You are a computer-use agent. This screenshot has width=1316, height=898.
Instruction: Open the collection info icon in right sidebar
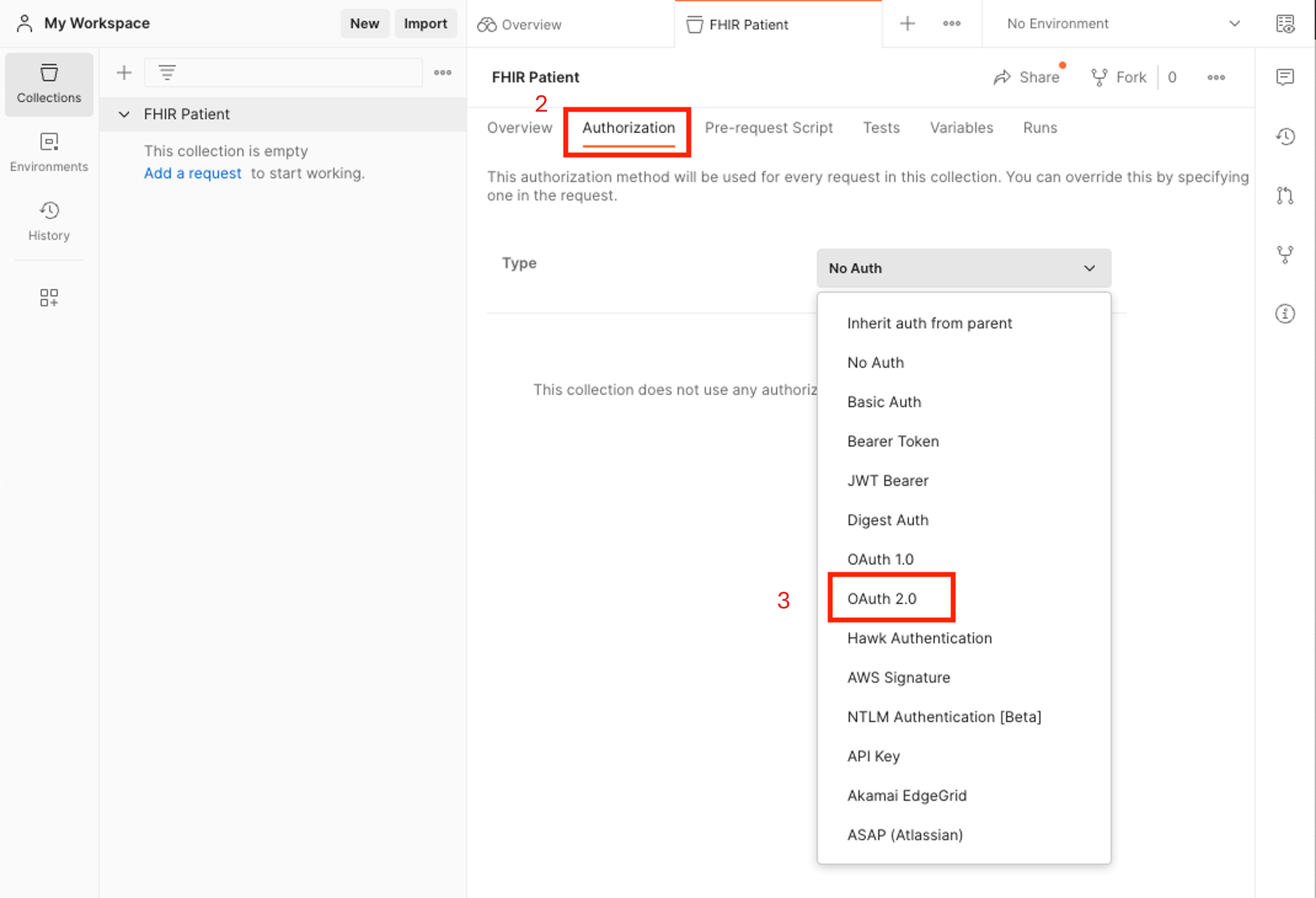[x=1285, y=313]
